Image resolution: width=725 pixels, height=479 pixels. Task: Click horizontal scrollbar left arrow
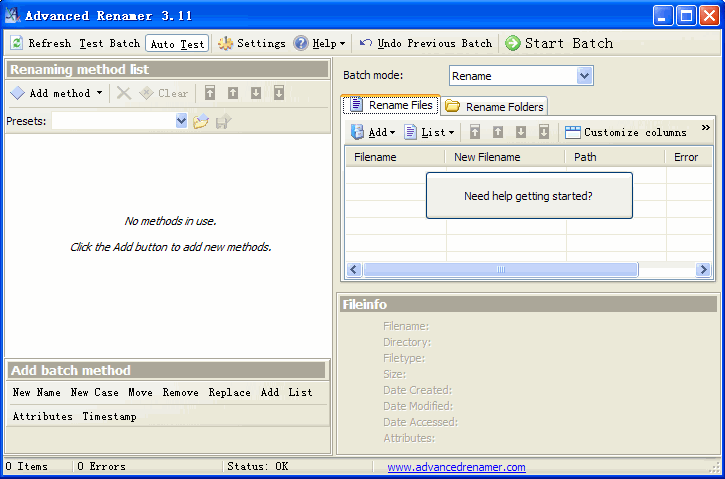tap(354, 270)
